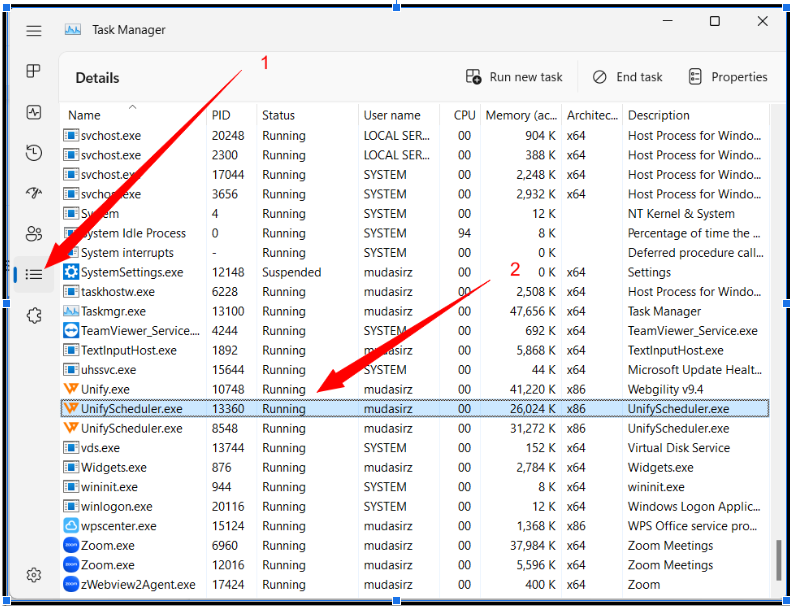
Task: Select the Details list icon
Action: [x=34, y=274]
